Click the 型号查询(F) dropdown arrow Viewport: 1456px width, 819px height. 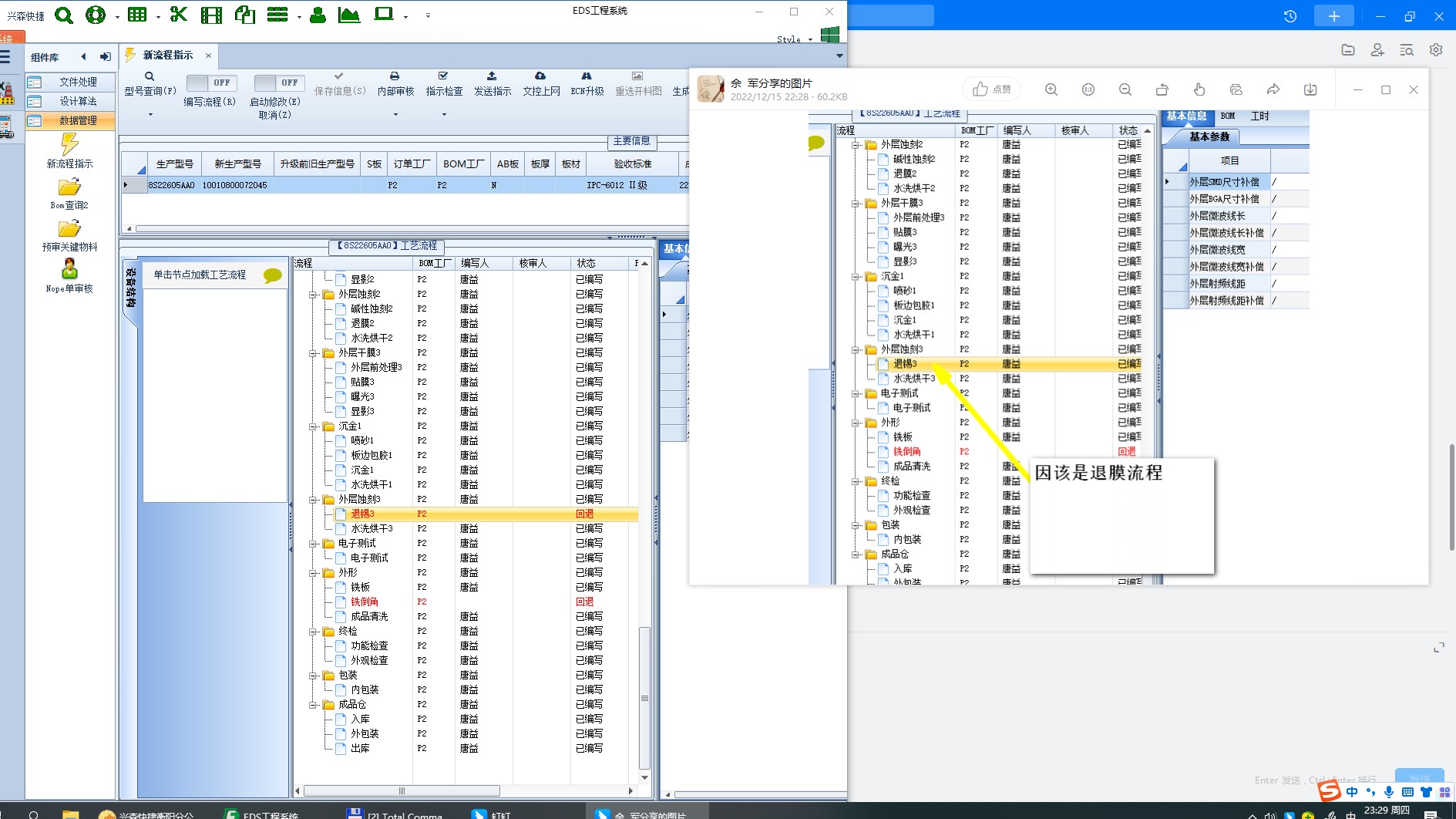coord(150,115)
